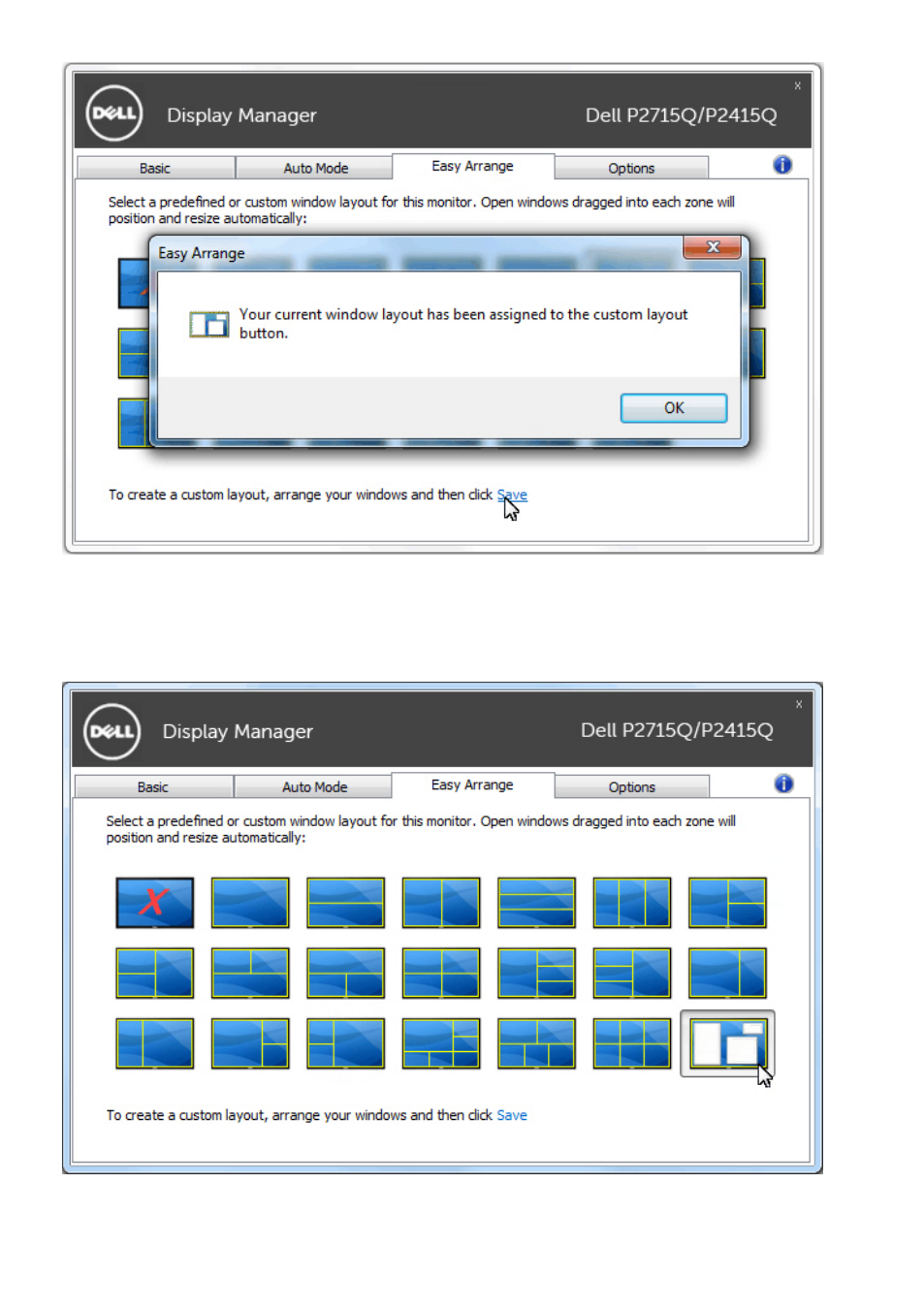Select the two-top, three-bottom zone layout

point(536,1043)
